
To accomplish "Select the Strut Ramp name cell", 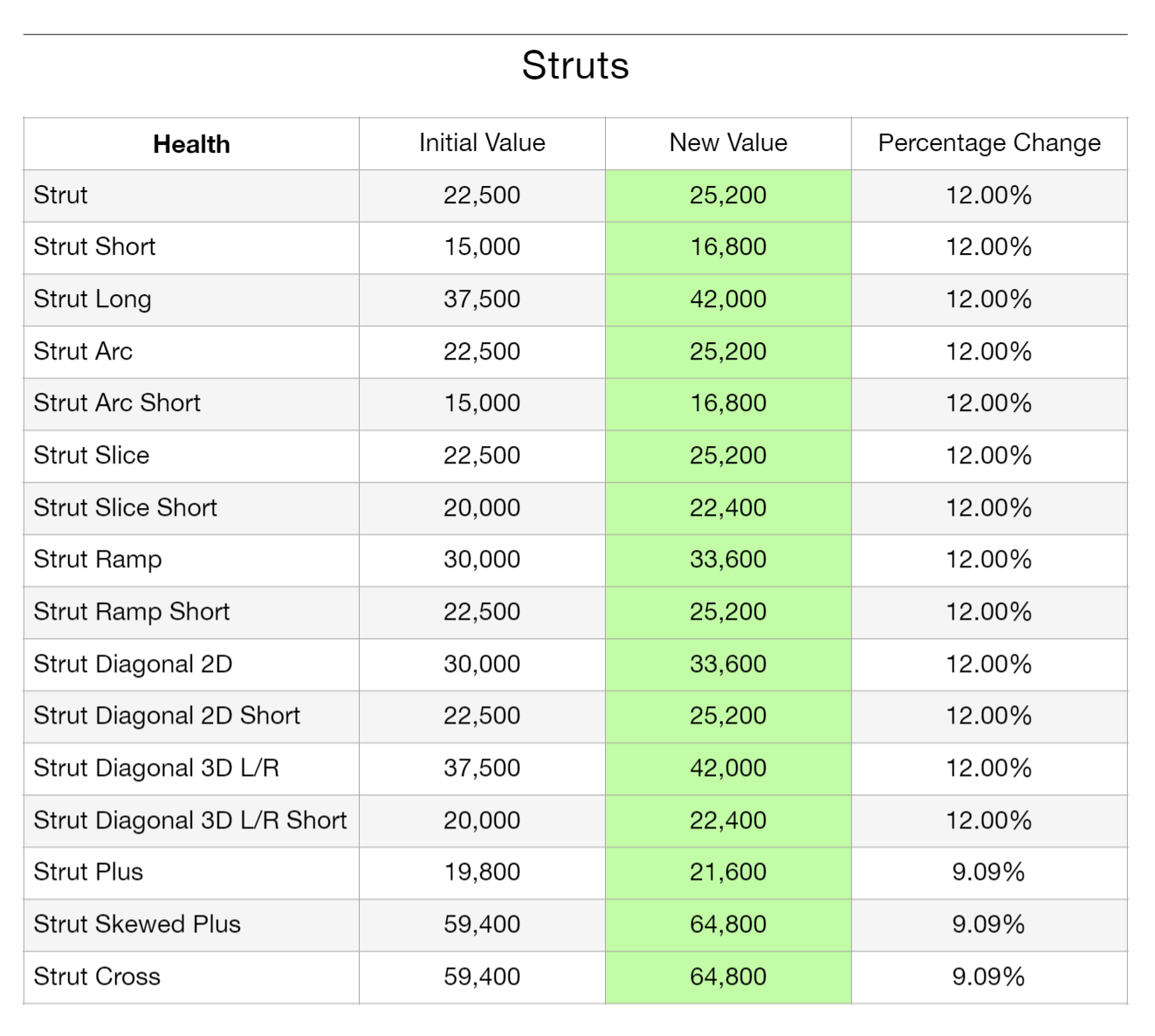I will pos(98,559).
